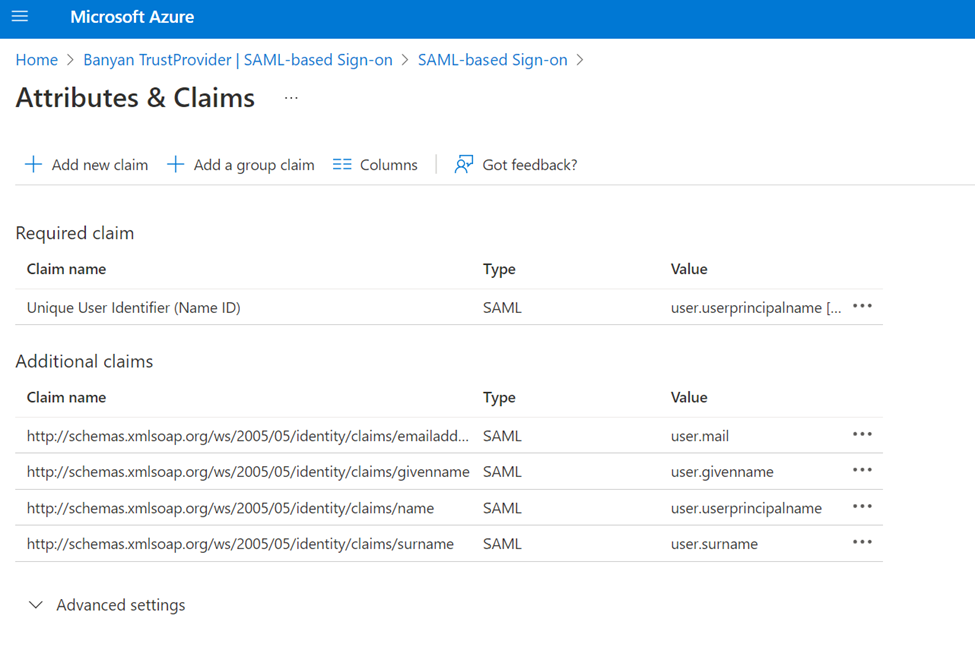Open context menu for user.surname claim row
This screenshot has width=975, height=650.
point(862,542)
